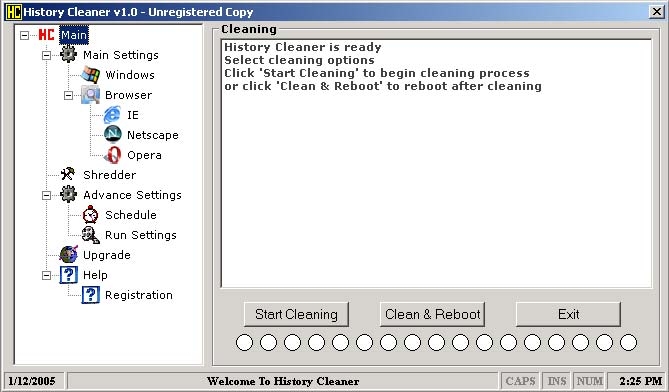Screen dimensions: 669x392
Task: Click the Start Cleaning button
Action: [296, 314]
